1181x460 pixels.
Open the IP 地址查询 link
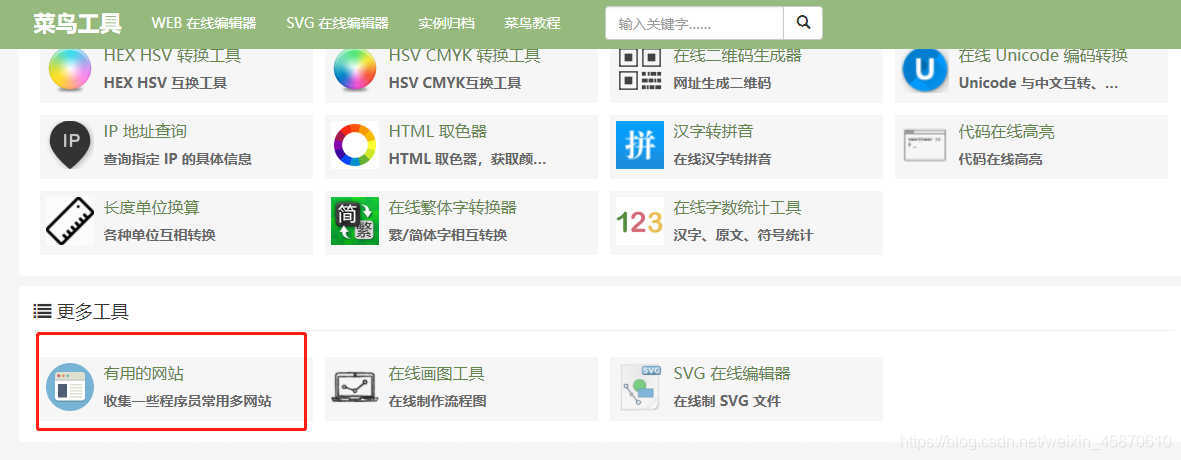pos(145,132)
